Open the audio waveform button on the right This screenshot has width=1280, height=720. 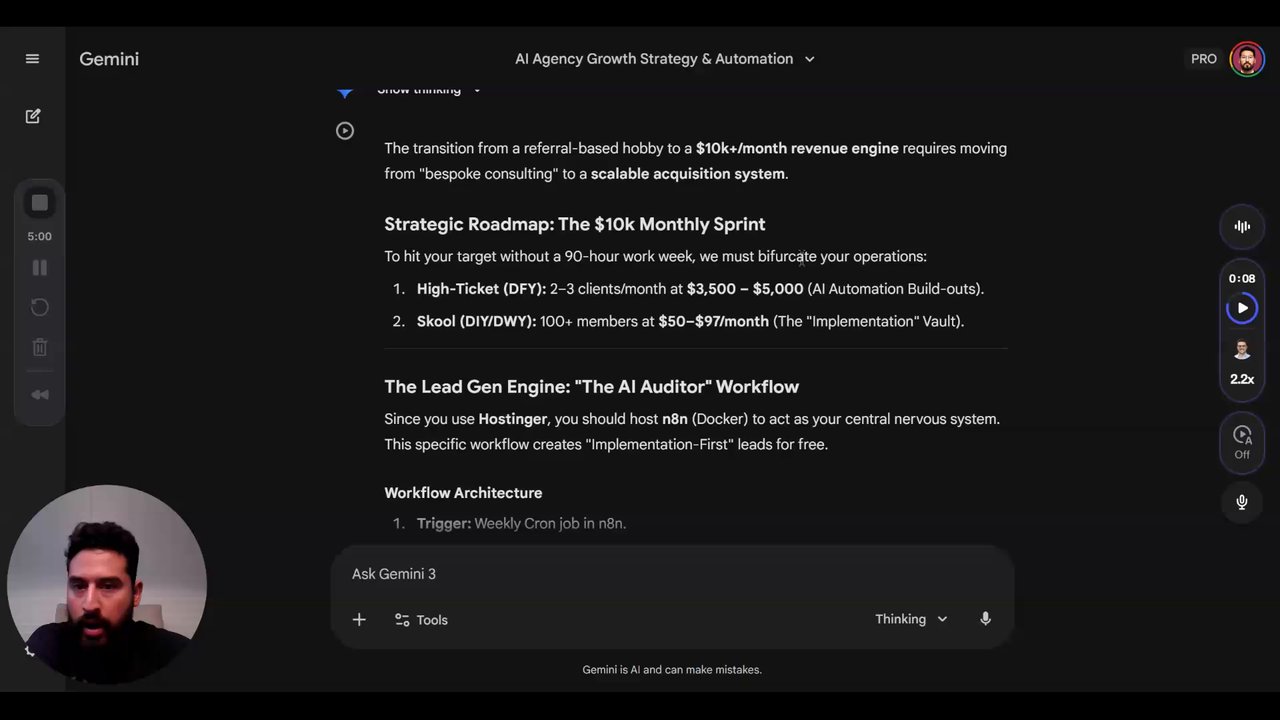tap(1242, 227)
